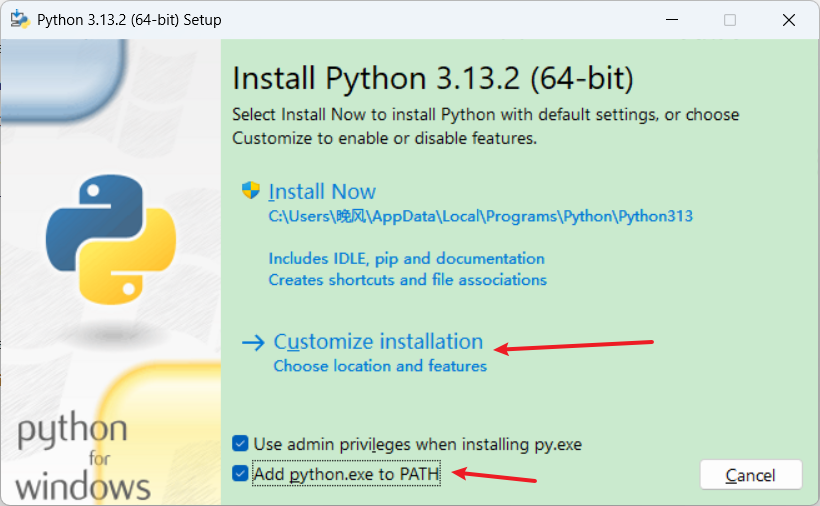Click the 'Install Python 3.13.2 (64-bit)' heading
The width and height of the screenshot is (820, 506).
pyautogui.click(x=432, y=78)
